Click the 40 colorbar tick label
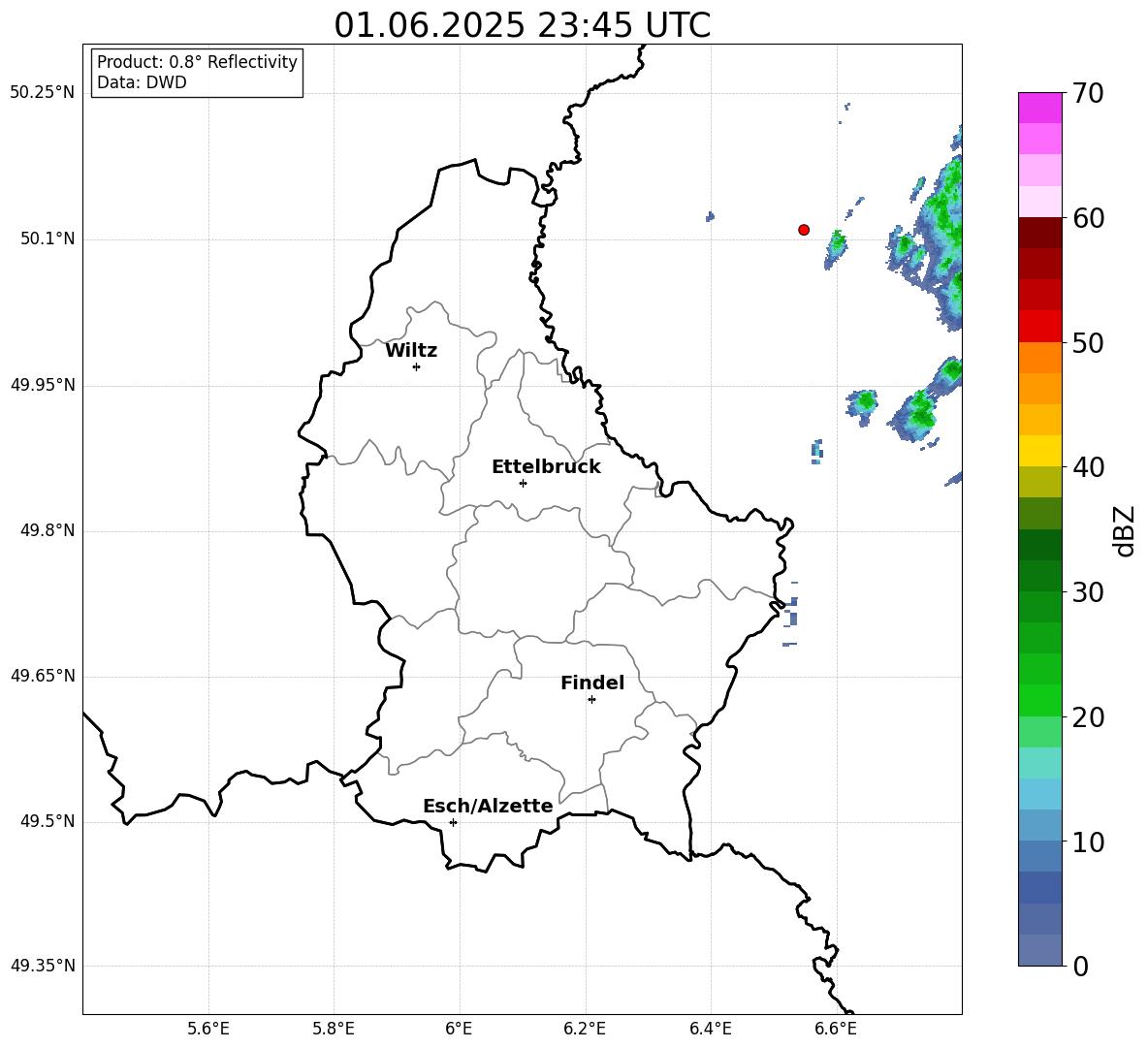Screen dimensions: 1148x1048 pyautogui.click(x=1089, y=467)
